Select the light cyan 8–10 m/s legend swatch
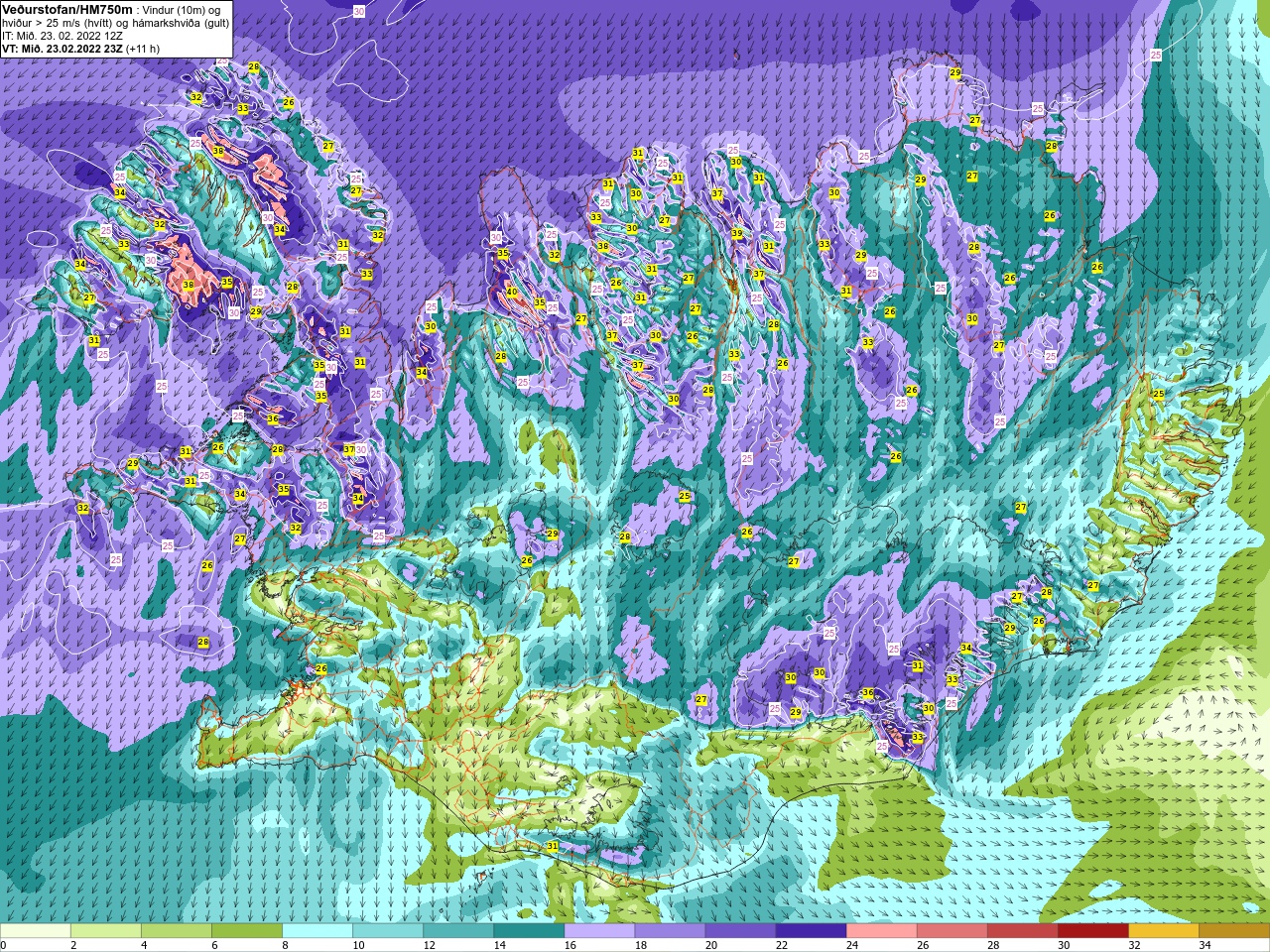This screenshot has height=952, width=1270. 317,931
